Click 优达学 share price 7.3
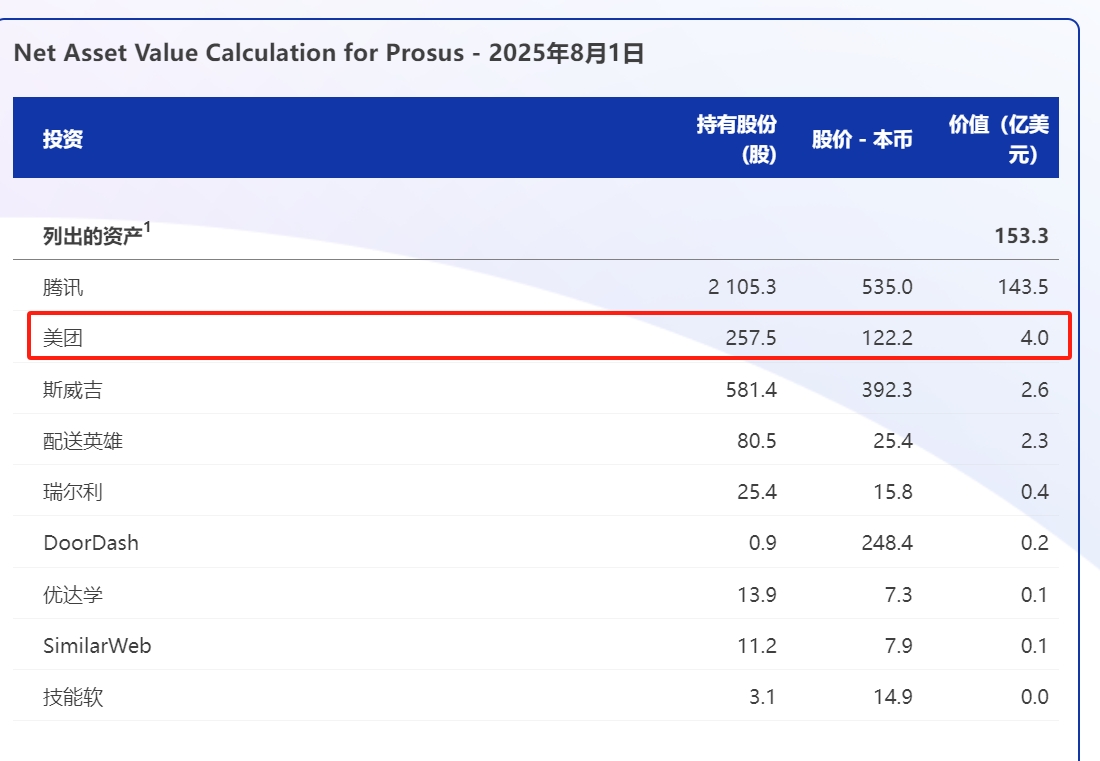The width and height of the screenshot is (1100, 761). coord(899,595)
